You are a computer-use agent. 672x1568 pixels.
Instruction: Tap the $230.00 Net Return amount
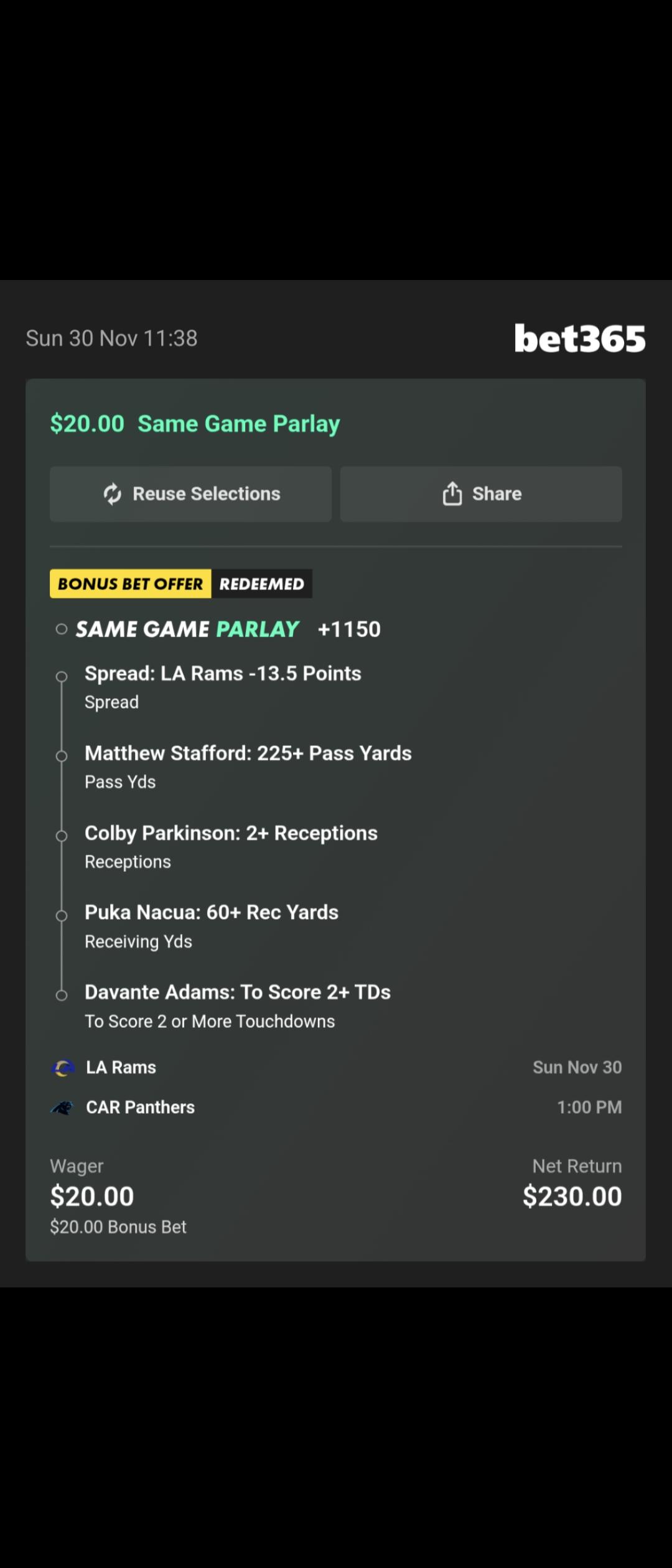click(x=572, y=1197)
